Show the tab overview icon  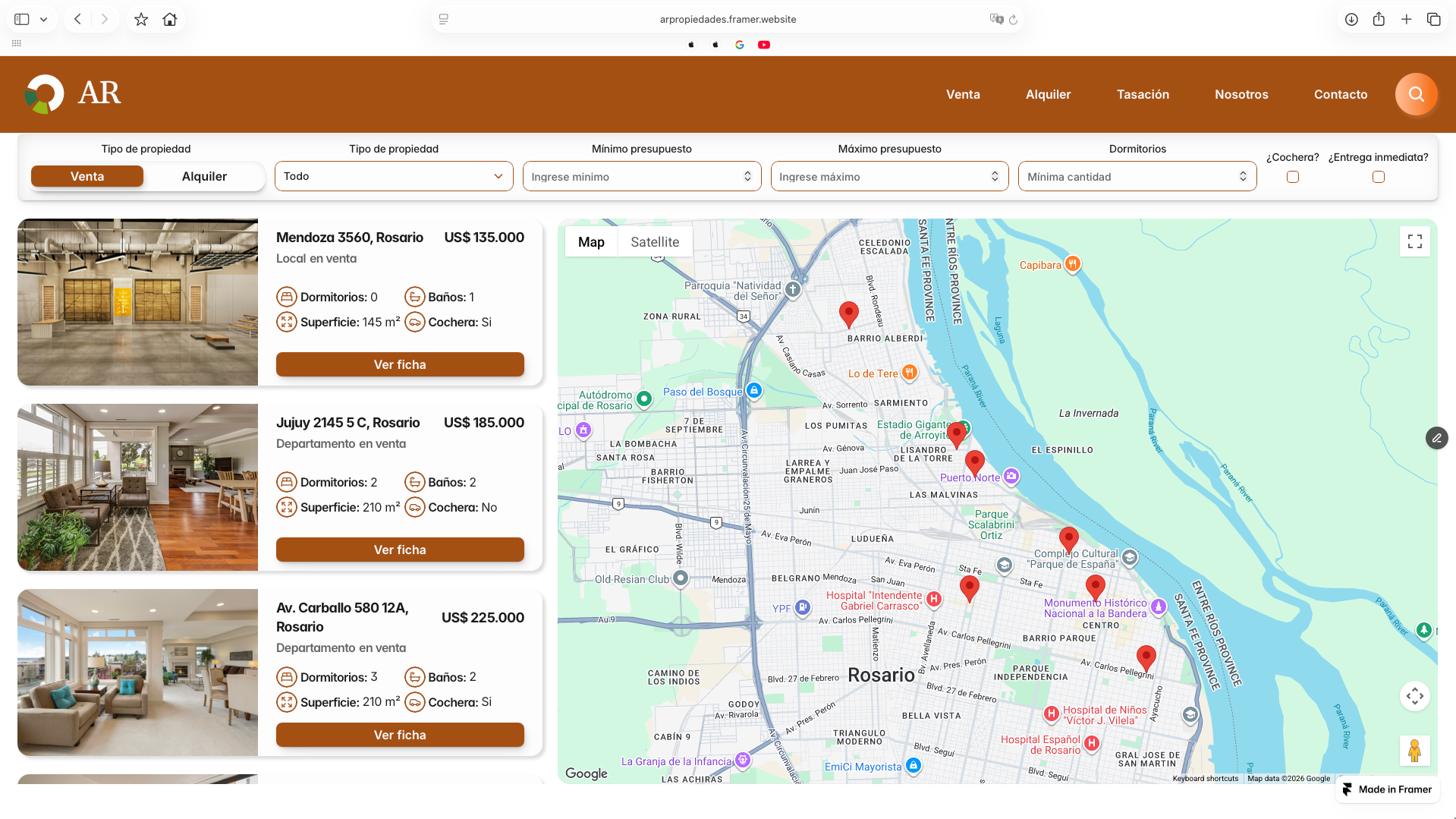[1433, 19]
